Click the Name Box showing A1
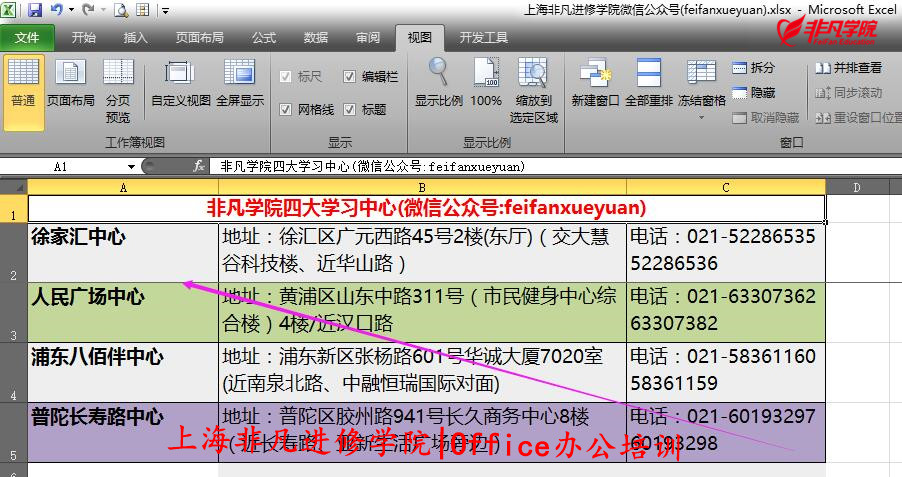This screenshot has height=477, width=902. point(63,167)
